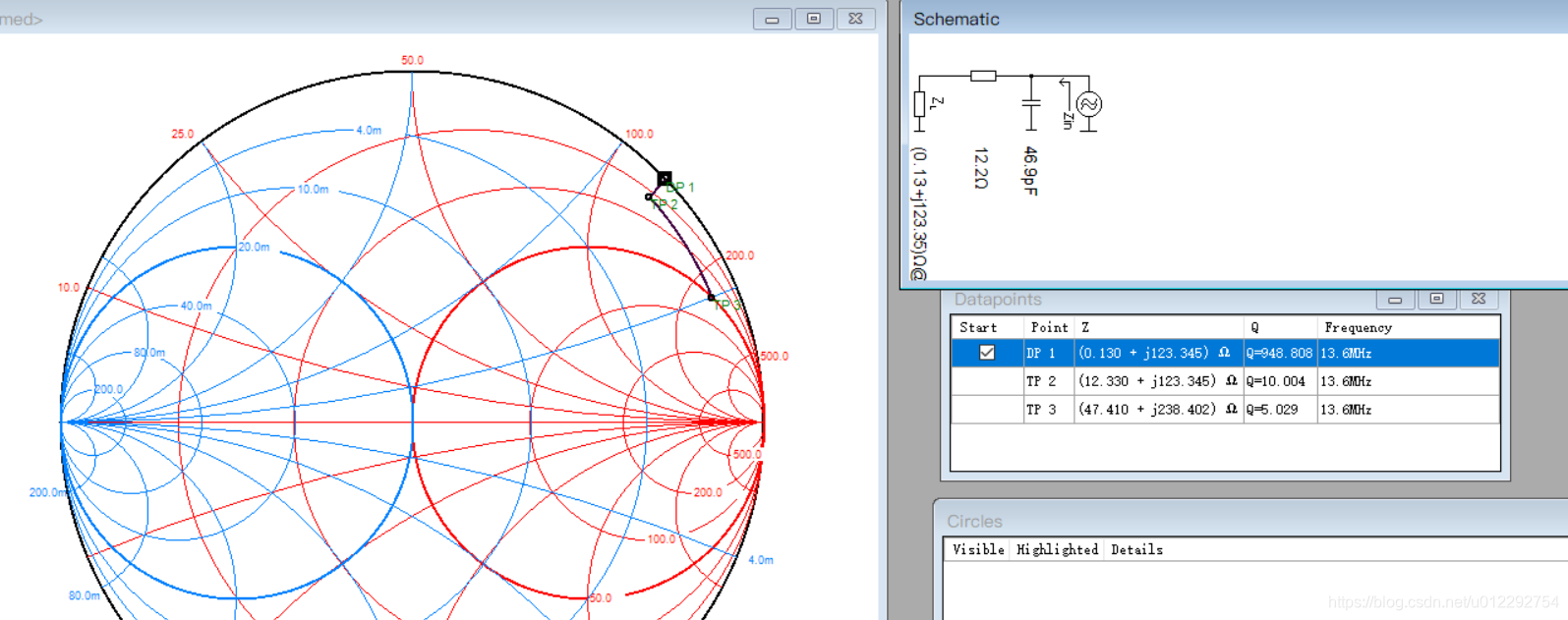The image size is (1568, 620).
Task: Click the Point column header
Action: click(1048, 327)
